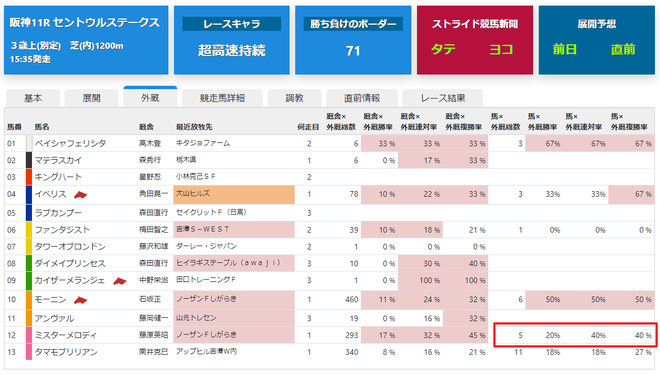Go to the 競走馬詳細 tab
Screen dimensions: 660x375
(x=222, y=98)
